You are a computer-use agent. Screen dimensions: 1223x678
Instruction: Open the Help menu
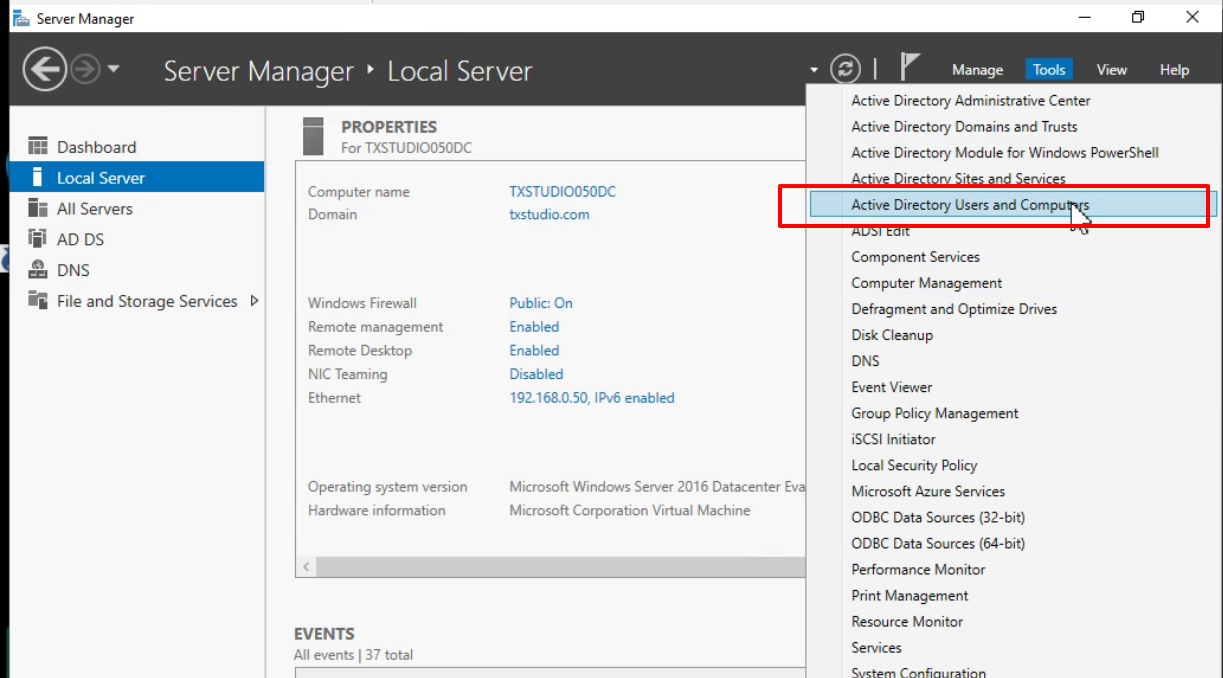1174,70
